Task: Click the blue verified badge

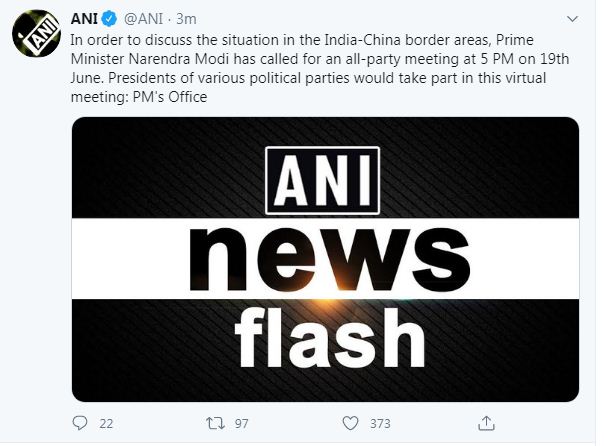Action: (110, 19)
